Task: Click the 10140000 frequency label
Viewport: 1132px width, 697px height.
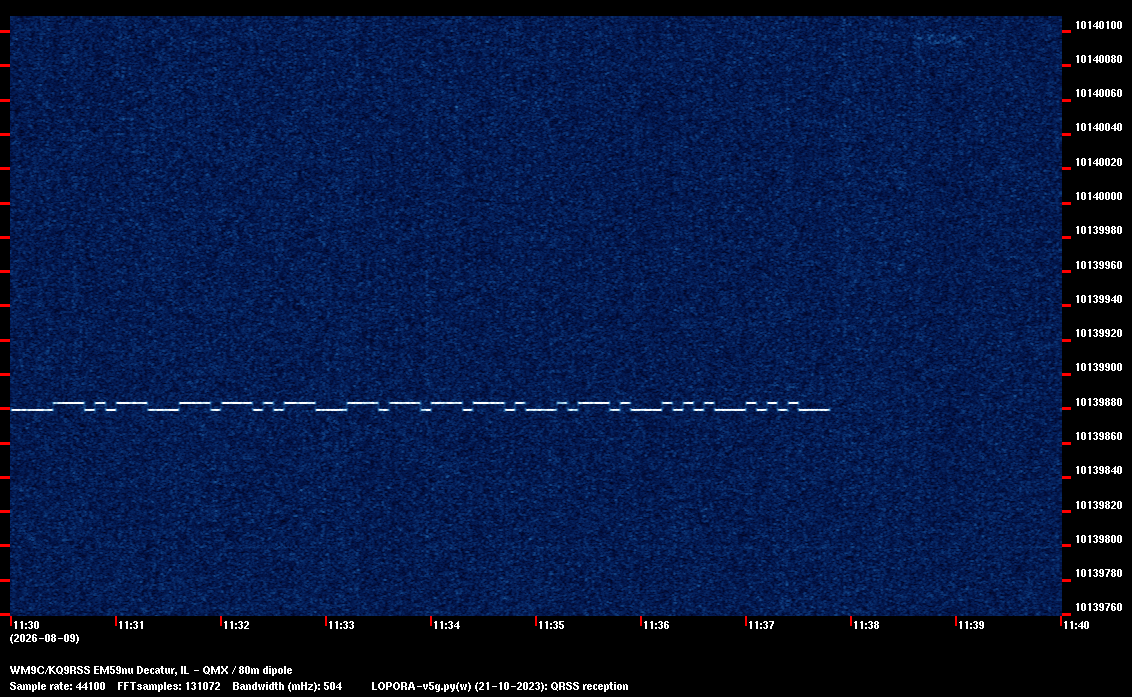Action: pyautogui.click(x=1098, y=196)
